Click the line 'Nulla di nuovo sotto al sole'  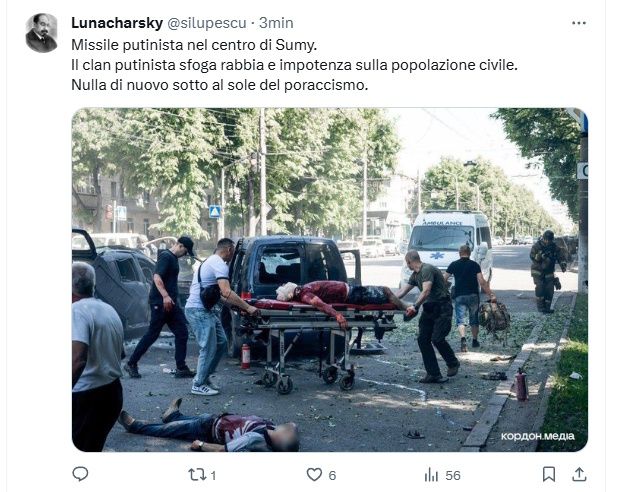(220, 85)
